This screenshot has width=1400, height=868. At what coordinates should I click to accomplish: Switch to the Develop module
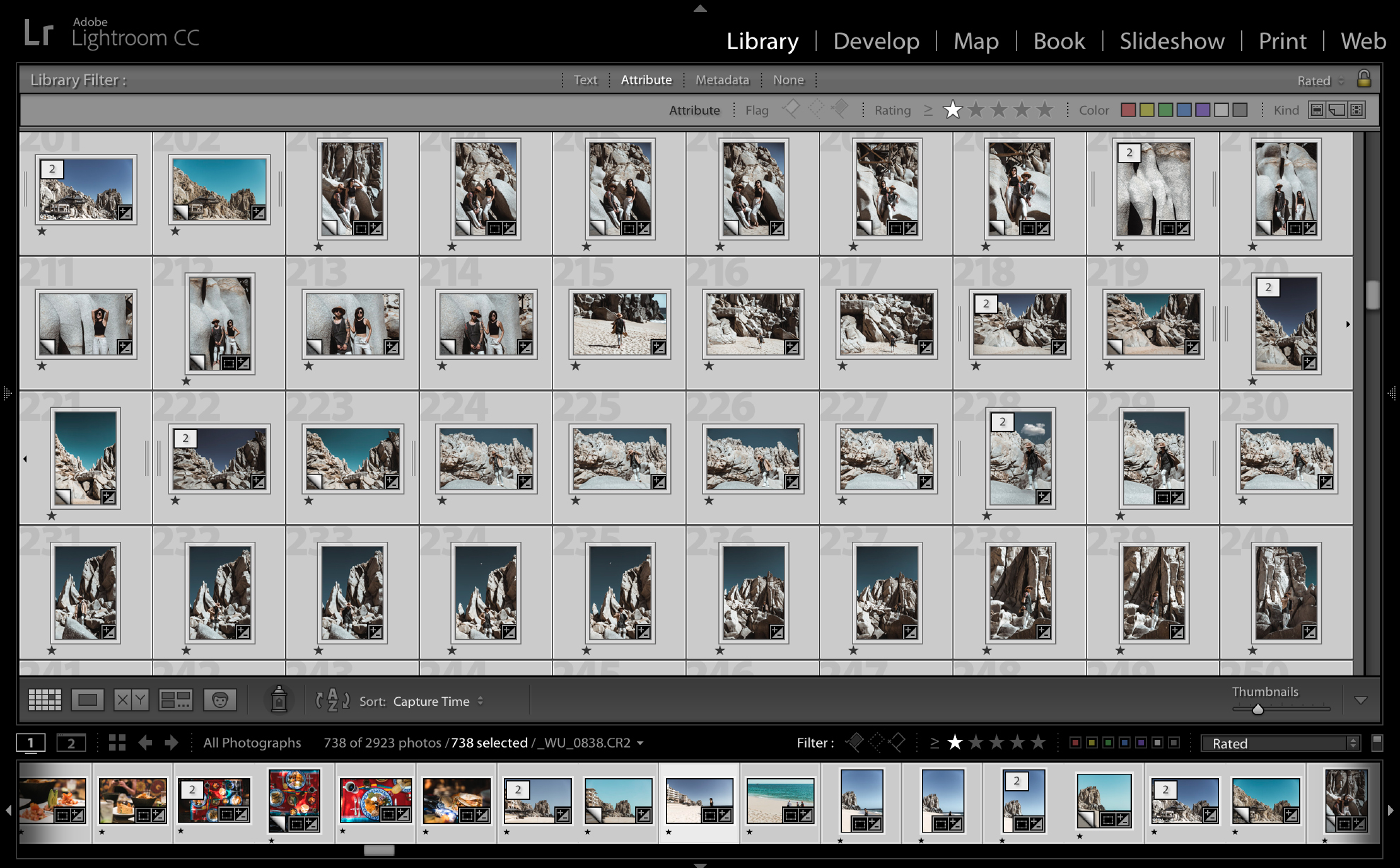(876, 41)
